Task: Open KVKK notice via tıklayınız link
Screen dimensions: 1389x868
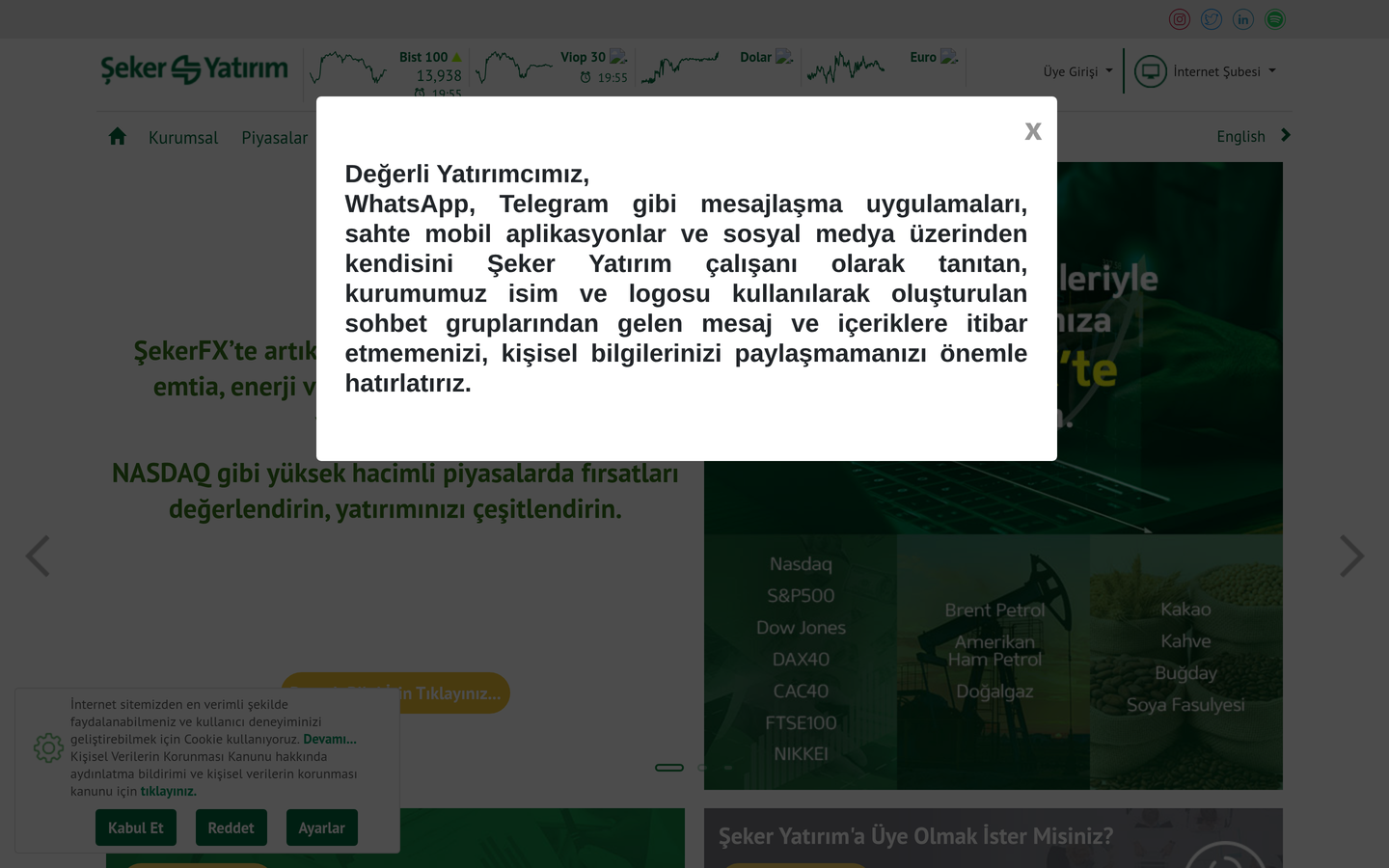Action: 169,791
